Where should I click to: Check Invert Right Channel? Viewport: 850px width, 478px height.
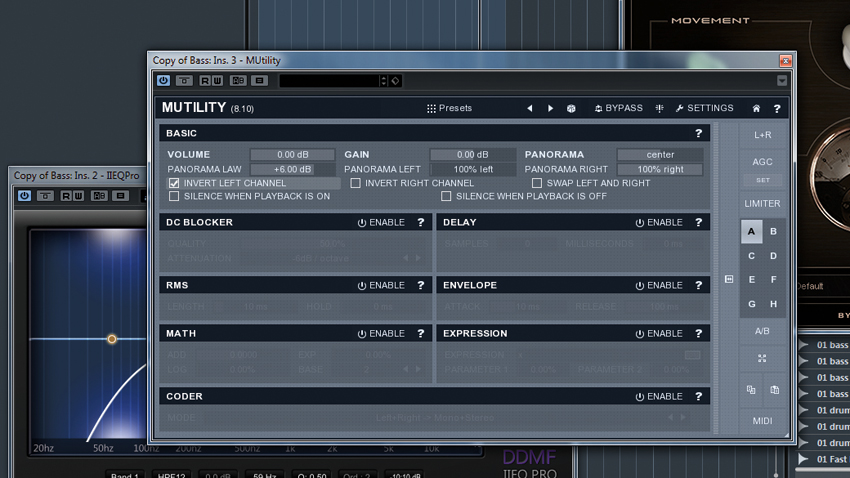356,183
